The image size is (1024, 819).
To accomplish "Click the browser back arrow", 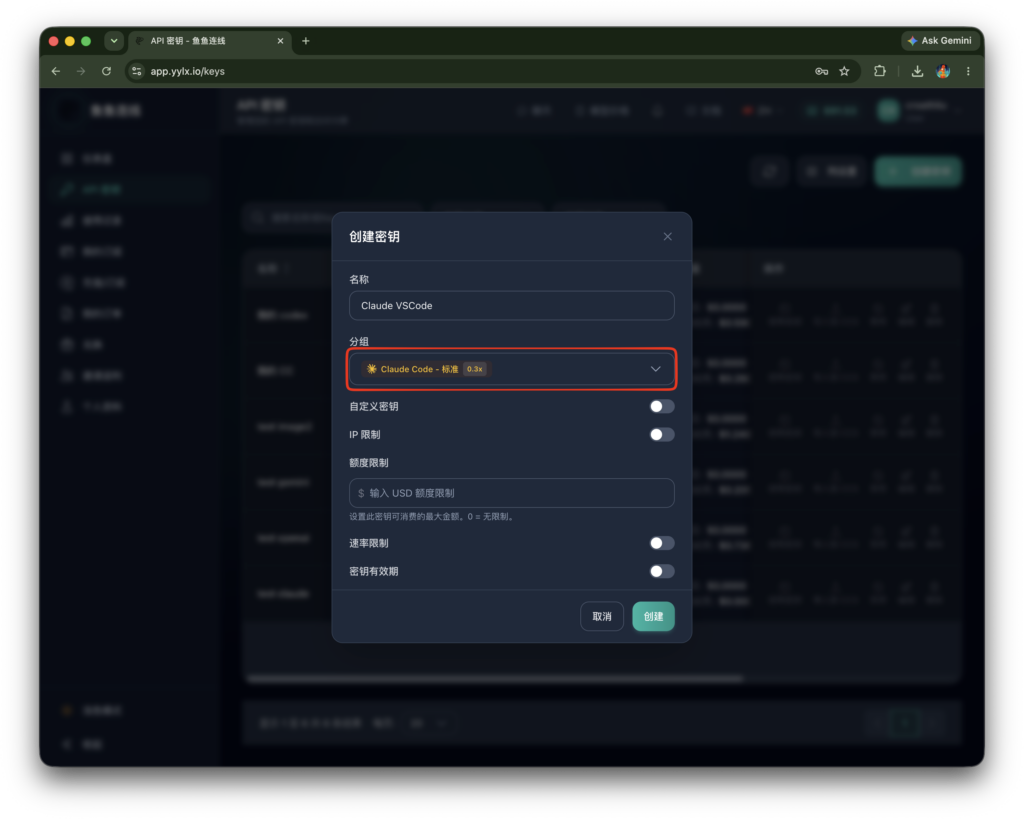I will [x=56, y=71].
